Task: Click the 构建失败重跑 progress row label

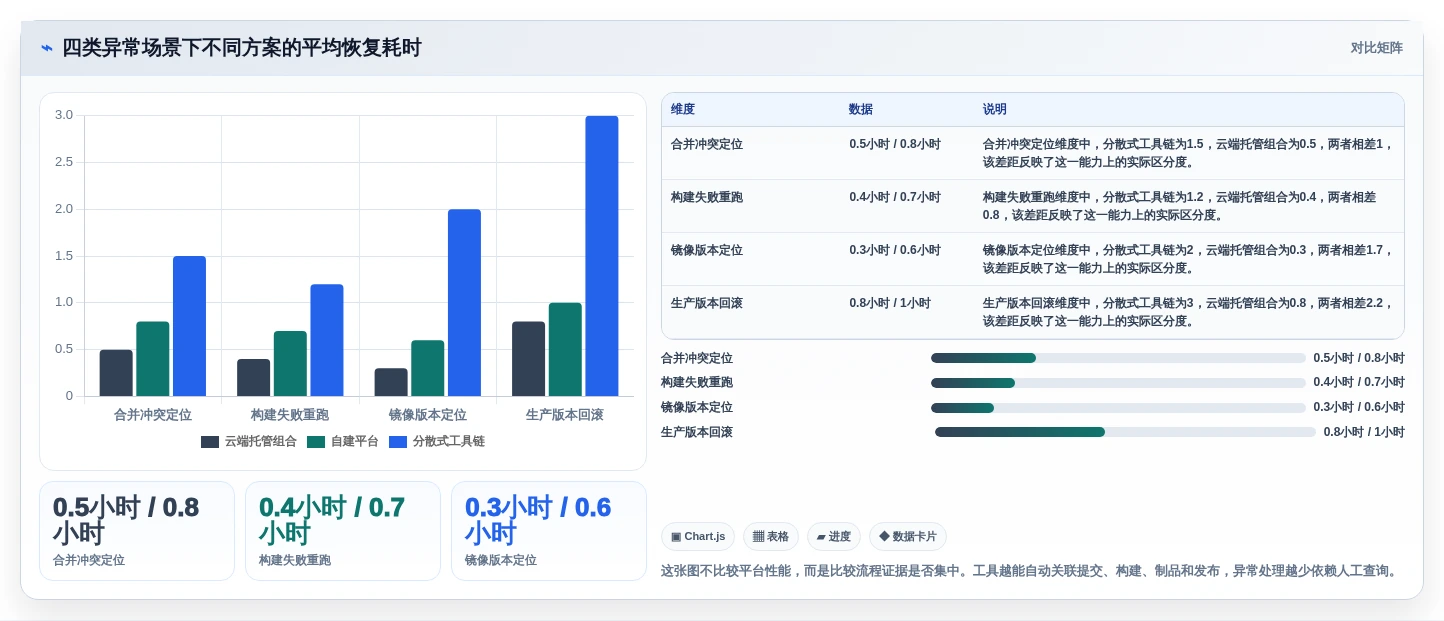Action: point(697,383)
